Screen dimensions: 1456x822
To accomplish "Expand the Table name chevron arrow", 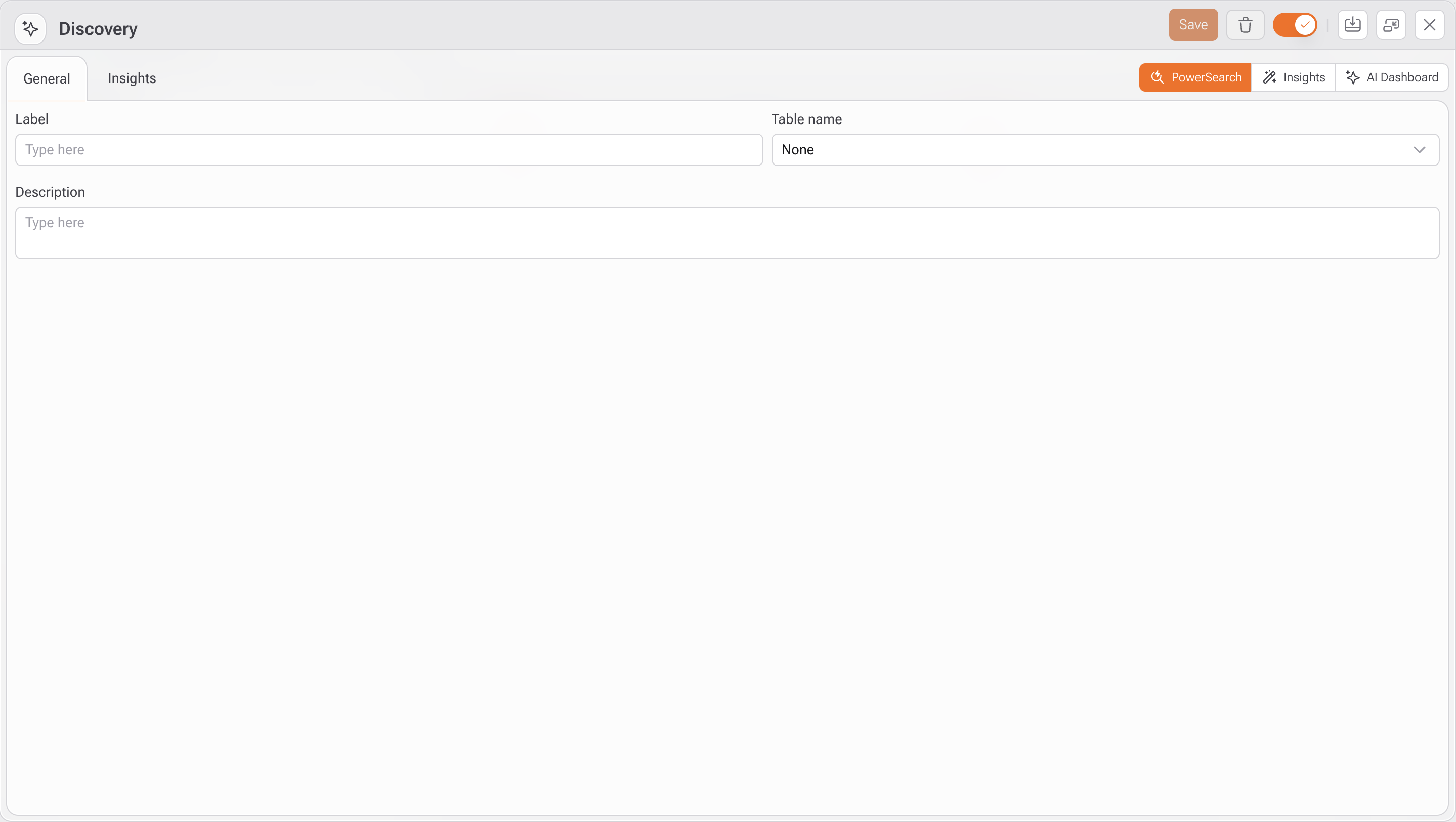I will (1419, 150).
